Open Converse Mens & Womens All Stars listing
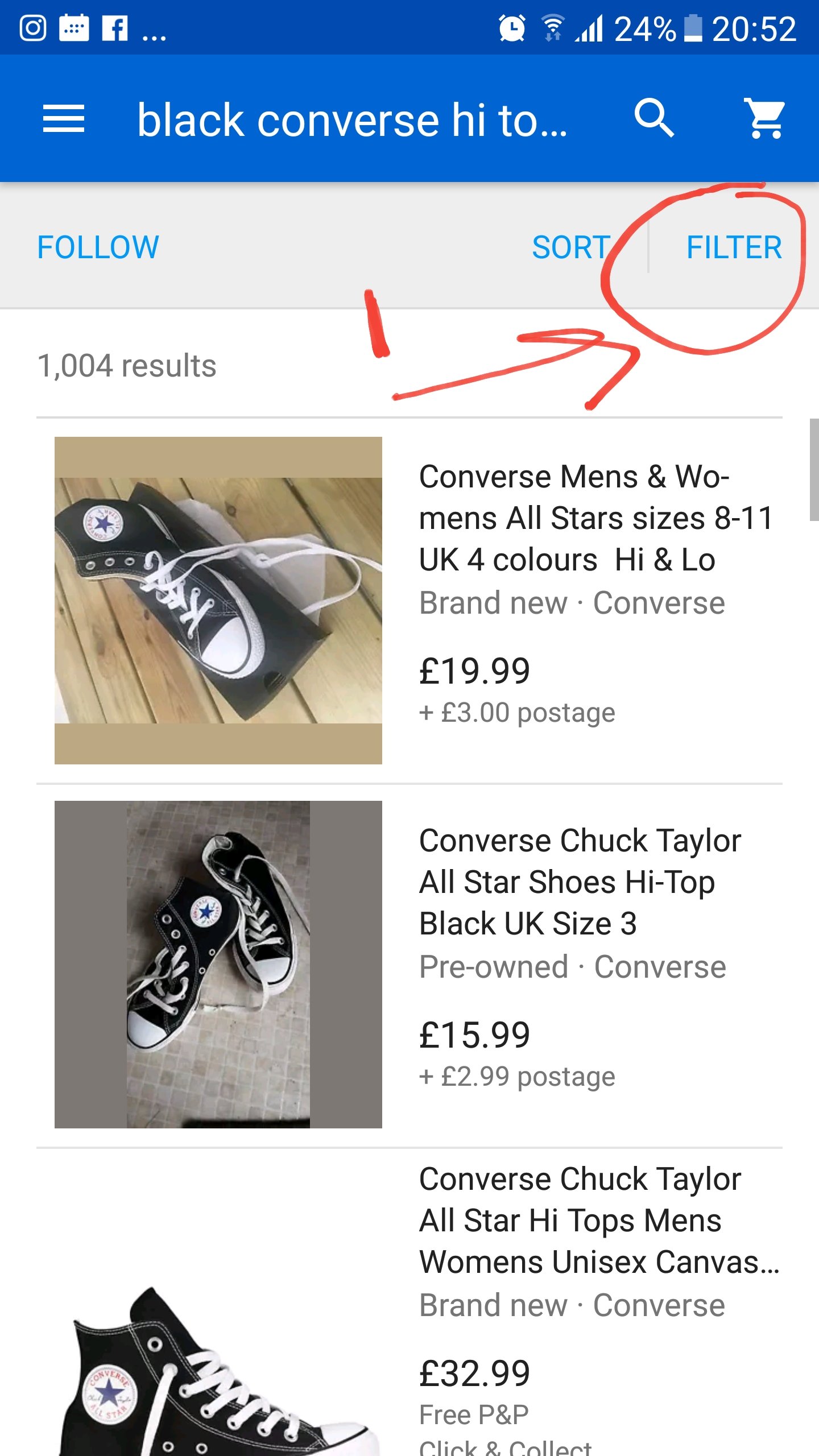 click(x=596, y=518)
